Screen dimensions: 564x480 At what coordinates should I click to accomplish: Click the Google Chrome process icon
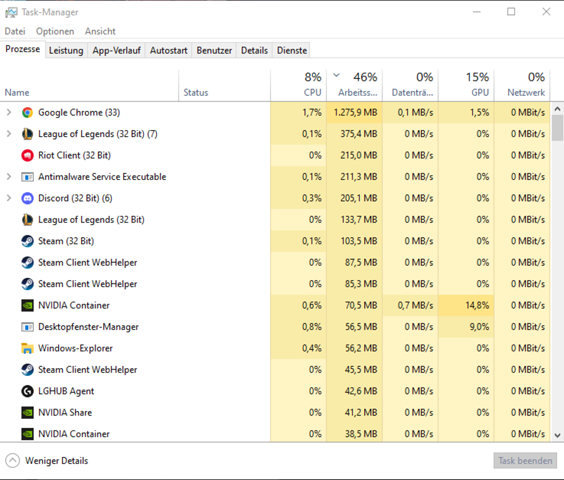tap(27, 113)
